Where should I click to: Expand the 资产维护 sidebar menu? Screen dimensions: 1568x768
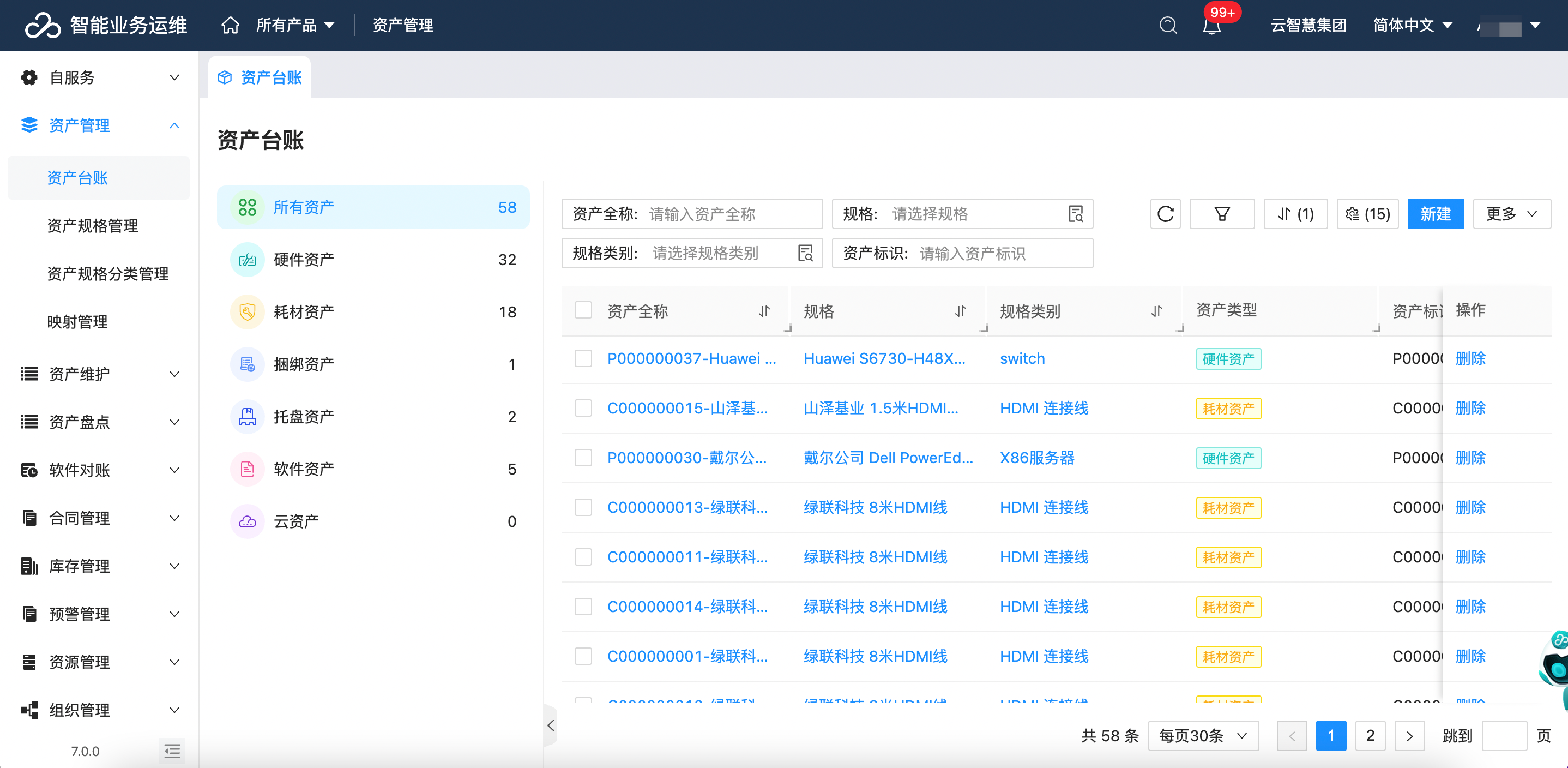[99, 374]
